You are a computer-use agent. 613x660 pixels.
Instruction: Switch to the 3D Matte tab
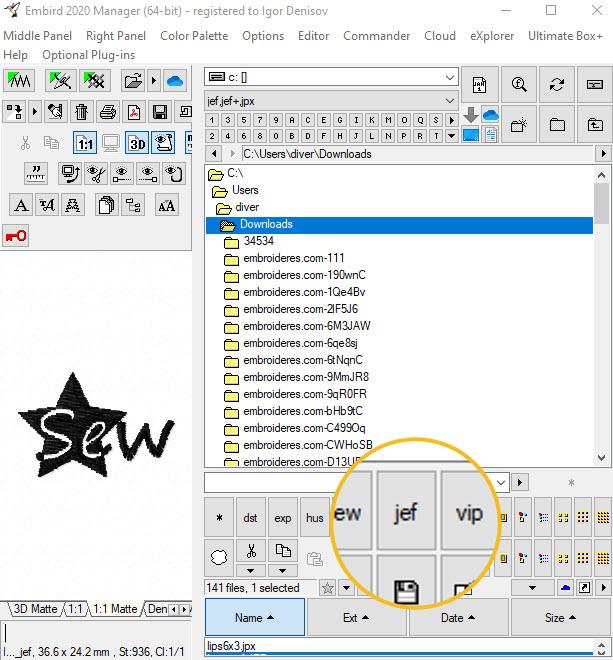(35, 609)
